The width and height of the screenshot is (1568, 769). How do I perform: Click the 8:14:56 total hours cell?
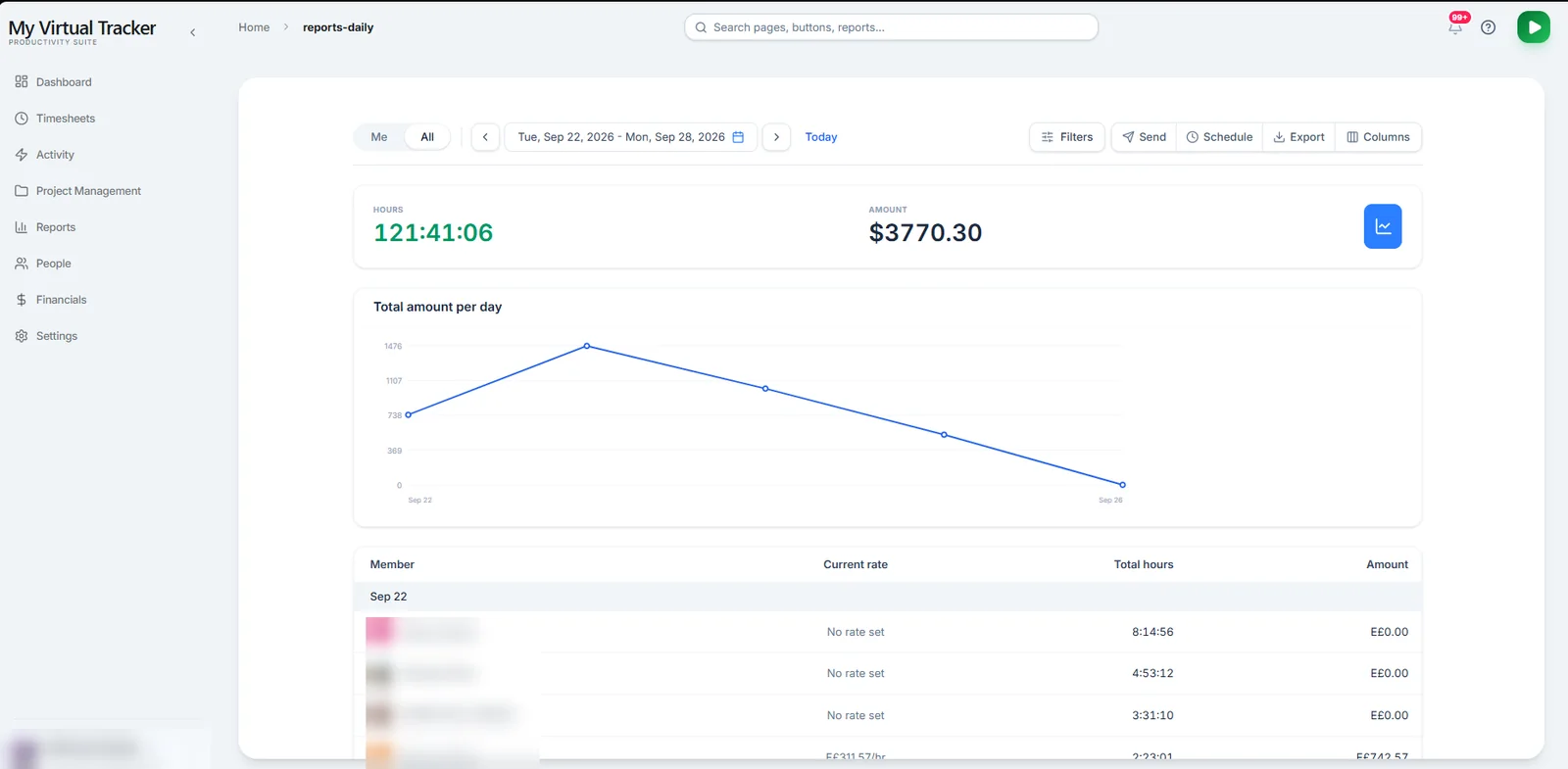point(1152,632)
